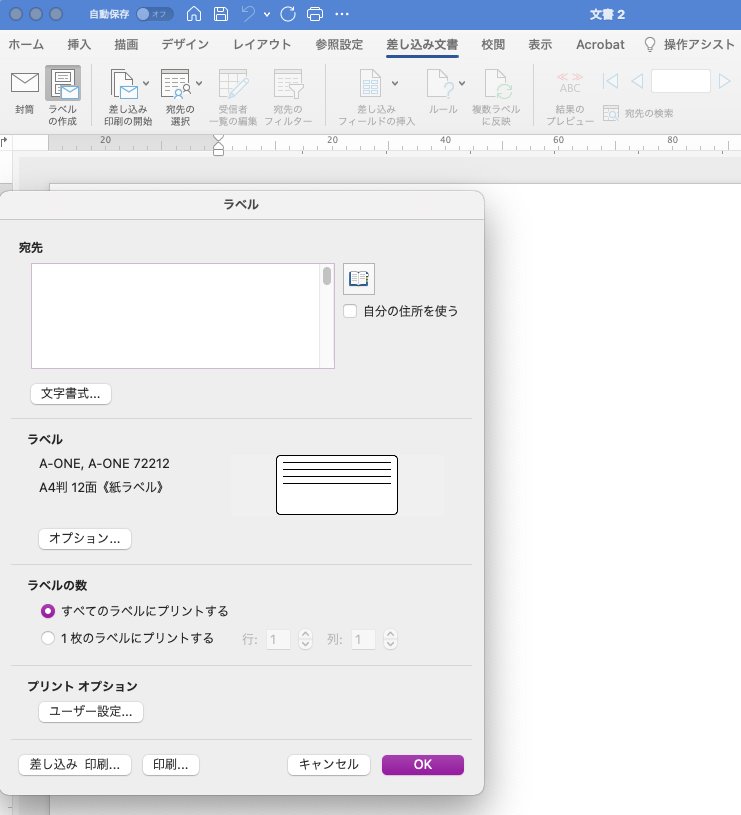The image size is (741, 815).
Task: Go to the next record arrow
Action: point(724,81)
